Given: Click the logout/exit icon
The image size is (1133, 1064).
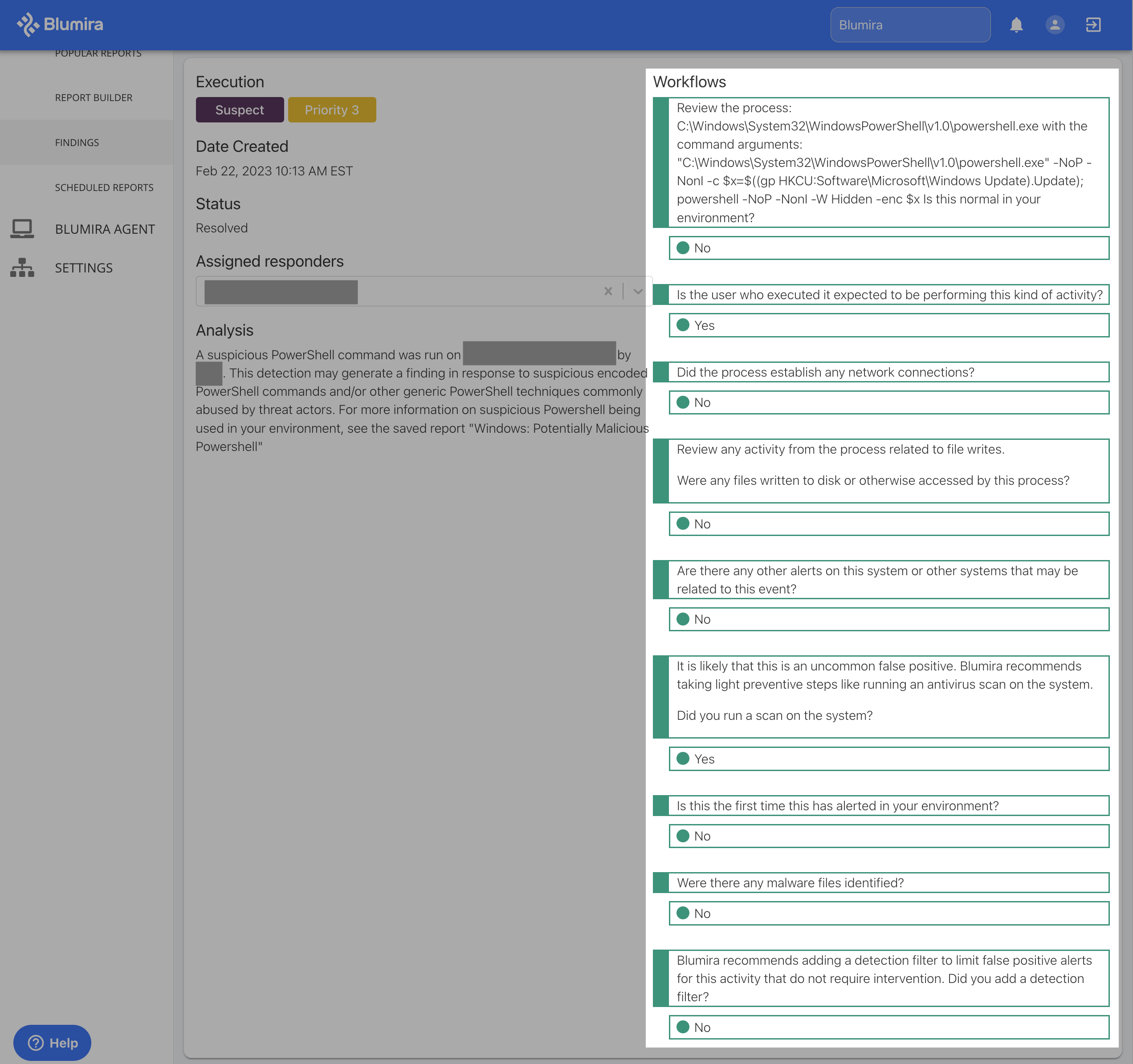Looking at the screenshot, I should coord(1093,24).
